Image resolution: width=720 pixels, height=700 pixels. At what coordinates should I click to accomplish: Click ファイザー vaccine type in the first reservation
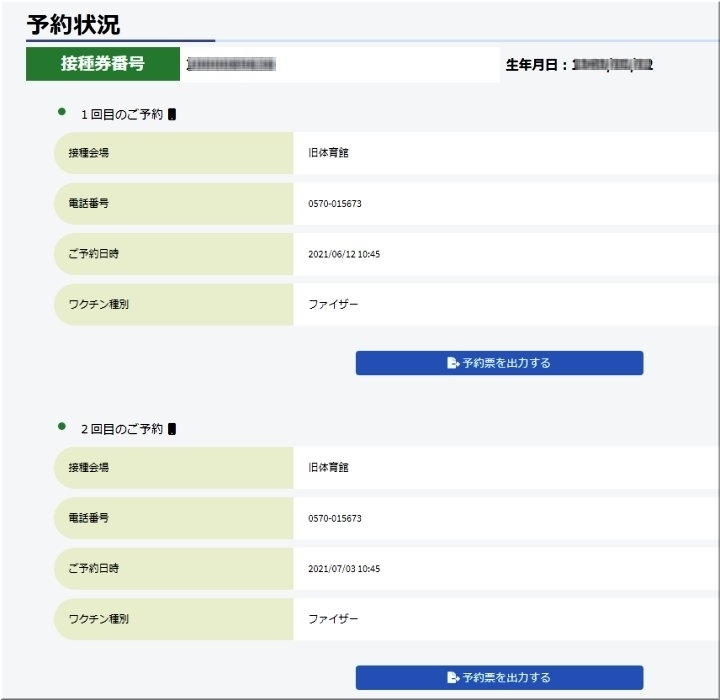(x=333, y=304)
